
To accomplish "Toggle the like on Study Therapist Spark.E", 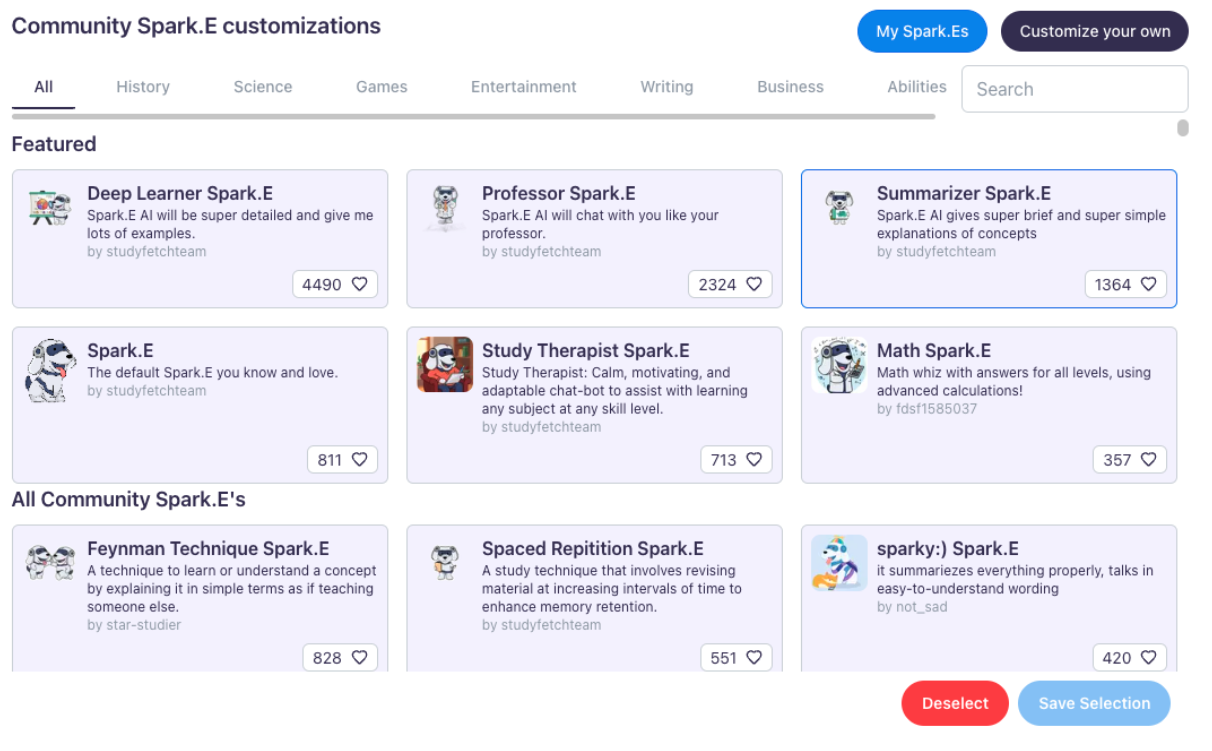I will click(x=756, y=459).
